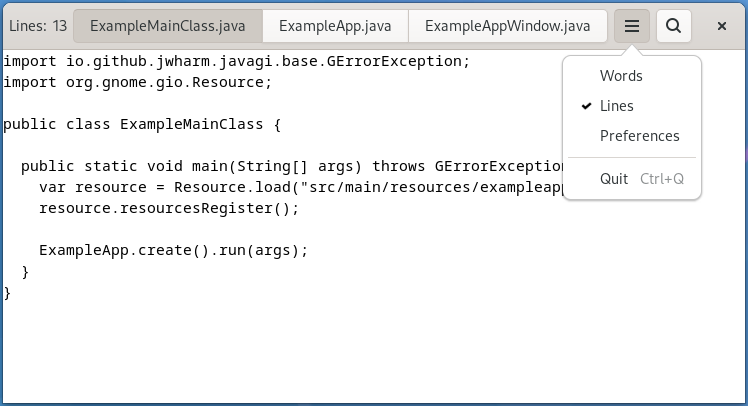Click the search magnifier icon
Image resolution: width=748 pixels, height=406 pixels.
(674, 26)
